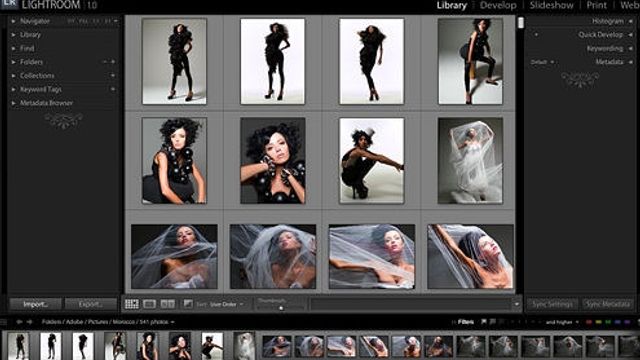Click the plus icon on the Collections panel

coord(113,76)
